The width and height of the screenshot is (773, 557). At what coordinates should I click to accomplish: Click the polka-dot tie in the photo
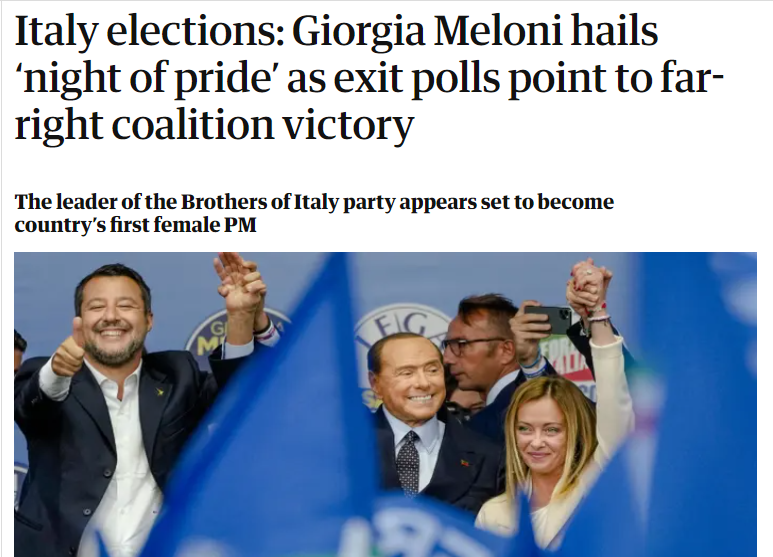pyautogui.click(x=407, y=462)
